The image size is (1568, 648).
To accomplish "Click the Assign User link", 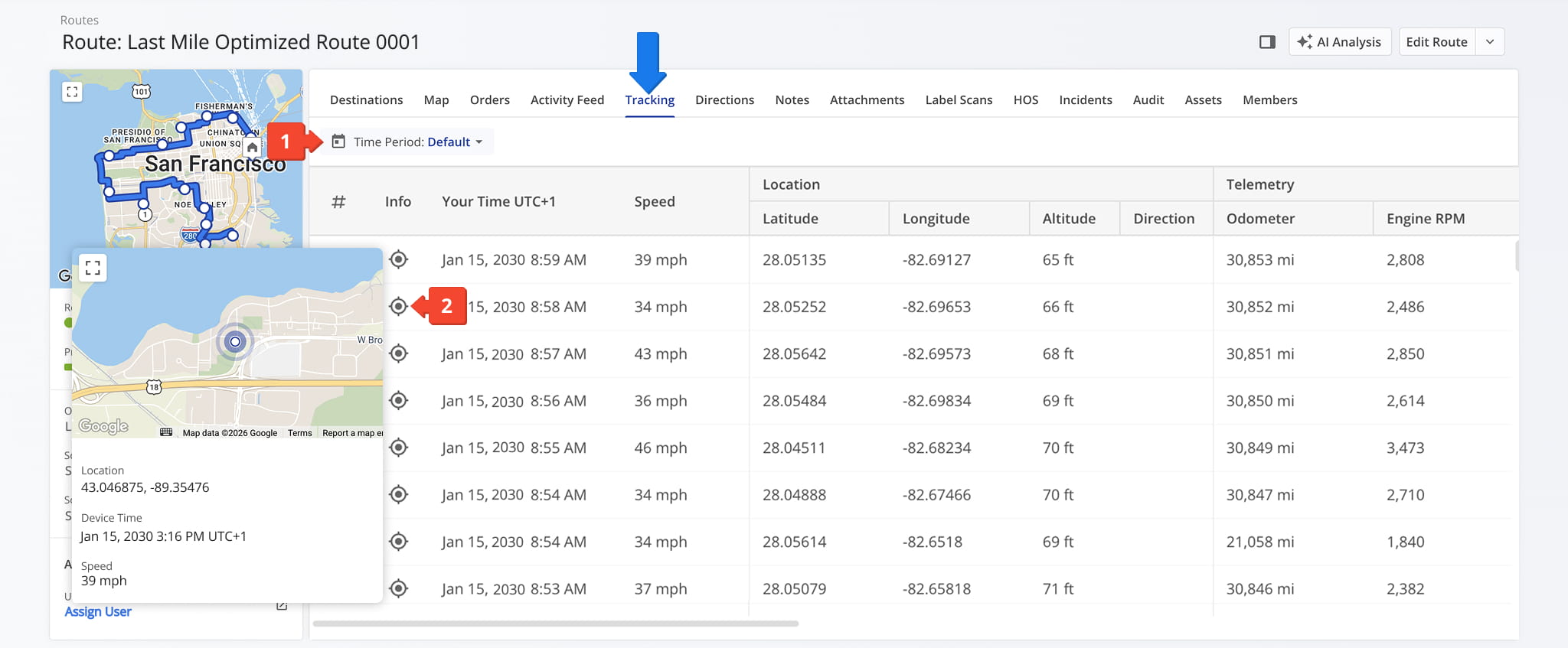I will (98, 612).
